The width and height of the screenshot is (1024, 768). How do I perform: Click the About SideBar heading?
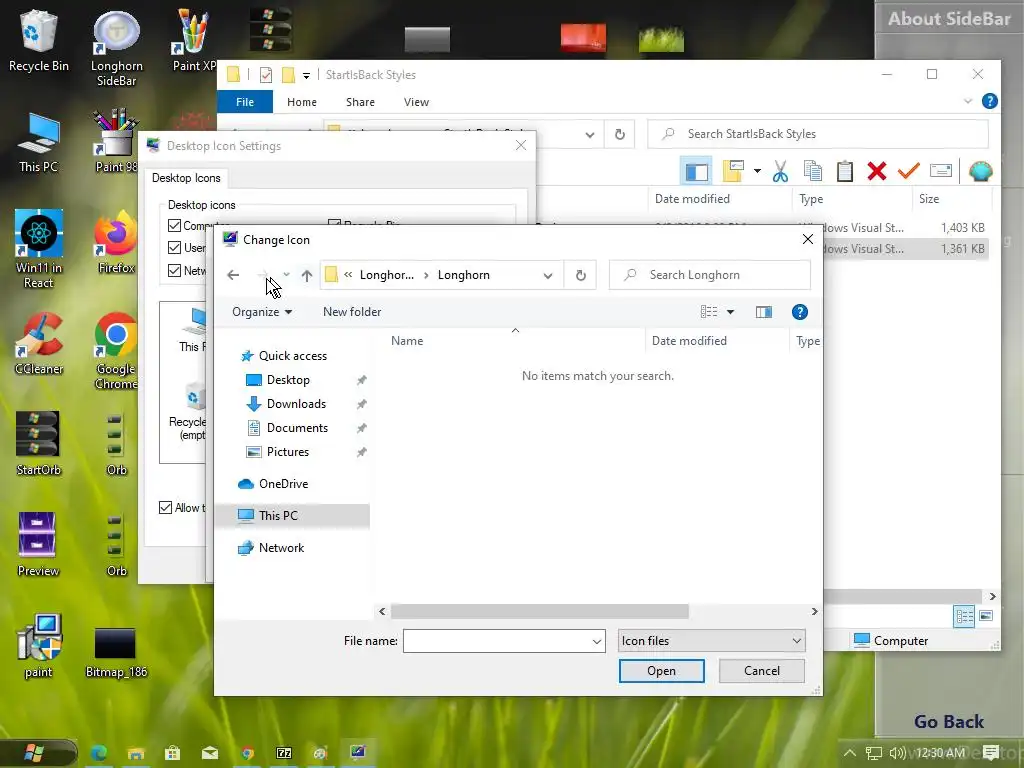[x=949, y=19]
